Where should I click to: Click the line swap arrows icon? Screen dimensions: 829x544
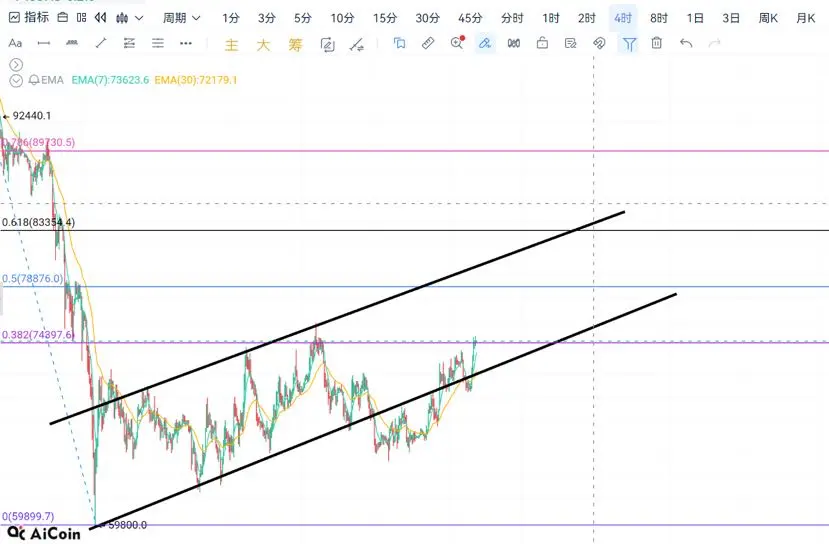pyautogui.click(x=357, y=45)
